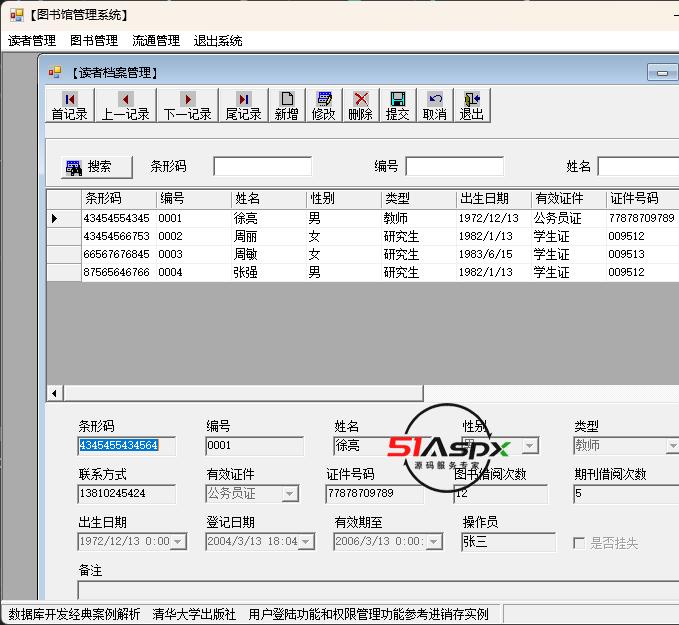The width and height of the screenshot is (679, 625).
Task: Toggle the 是否挂失 checkbox
Action: click(x=579, y=543)
